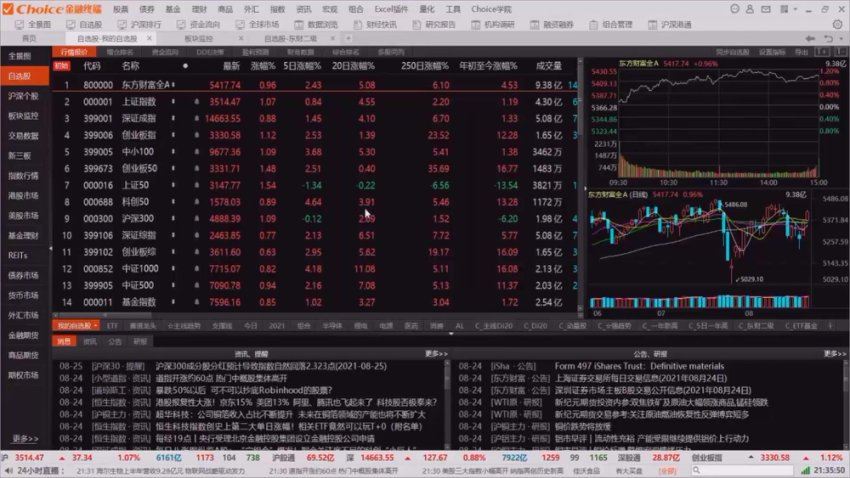The image size is (850, 478).
Task: Expand sidebar 更多>> entry
Action: click(x=25, y=438)
